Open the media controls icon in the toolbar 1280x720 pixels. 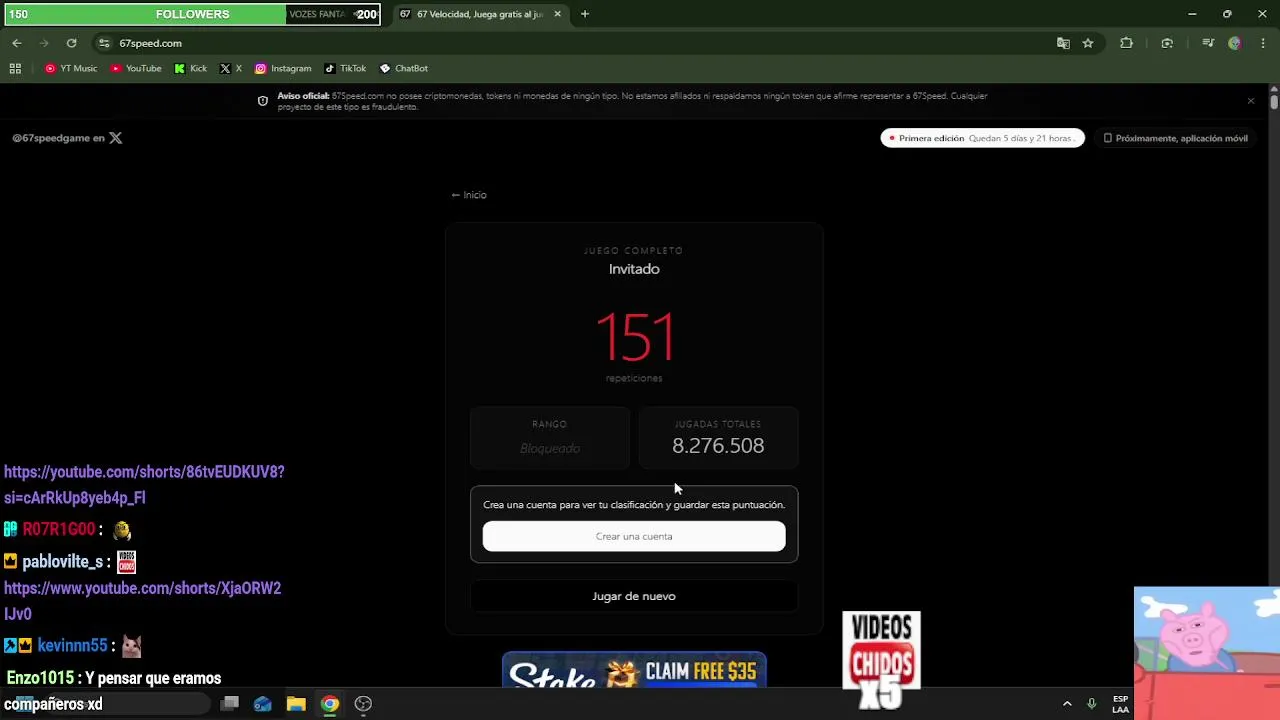(1208, 43)
